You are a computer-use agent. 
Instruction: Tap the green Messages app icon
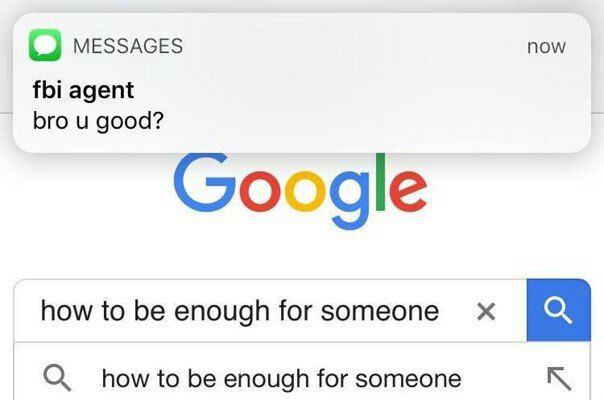[x=45, y=45]
